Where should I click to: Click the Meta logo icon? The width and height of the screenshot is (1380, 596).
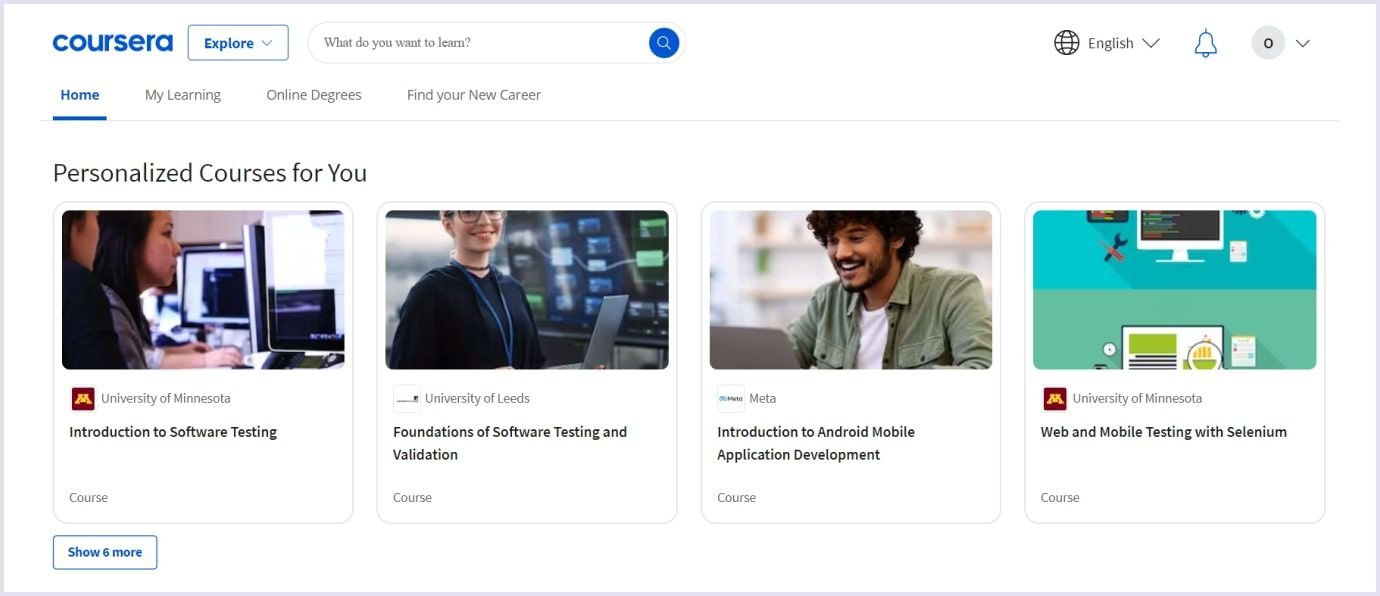click(731, 399)
